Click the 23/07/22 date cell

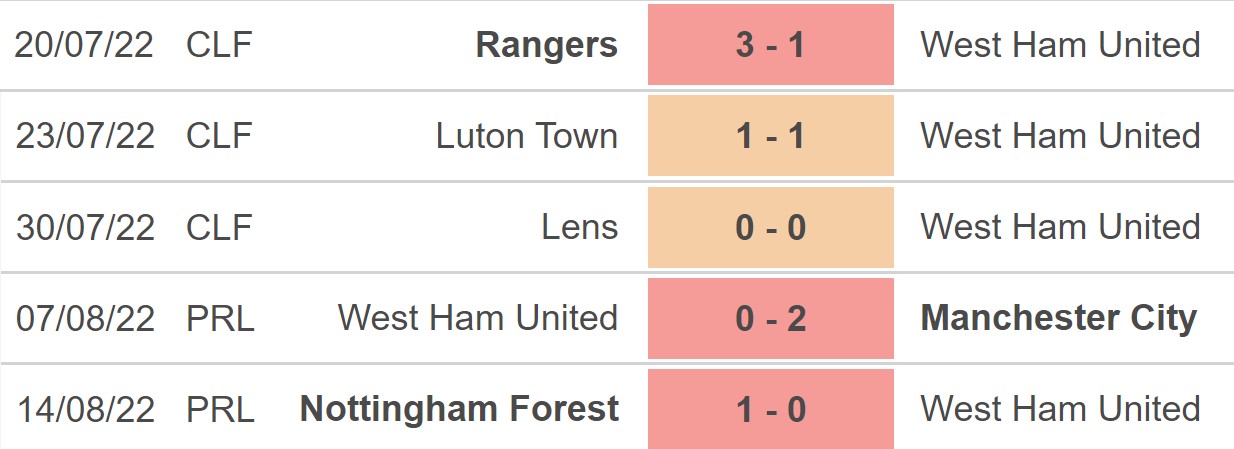click(85, 136)
